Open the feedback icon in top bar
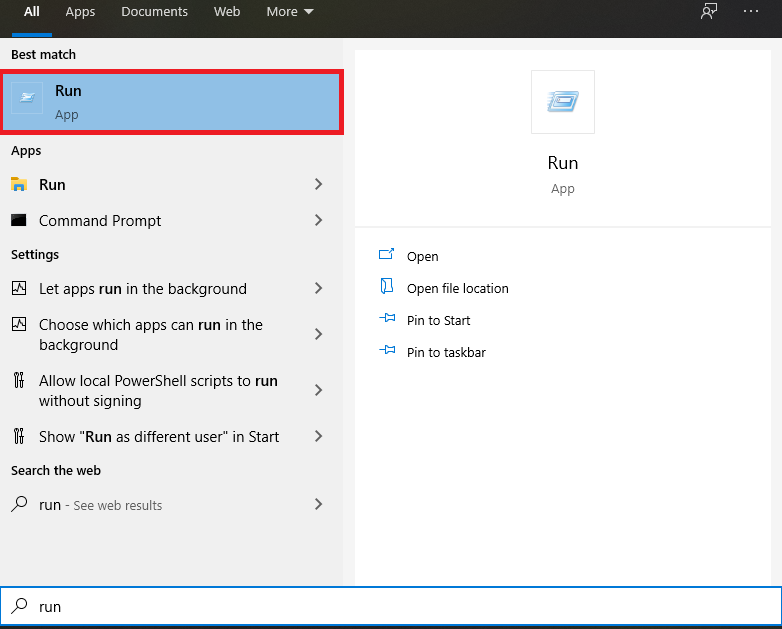The height and width of the screenshot is (629, 782). coord(709,12)
